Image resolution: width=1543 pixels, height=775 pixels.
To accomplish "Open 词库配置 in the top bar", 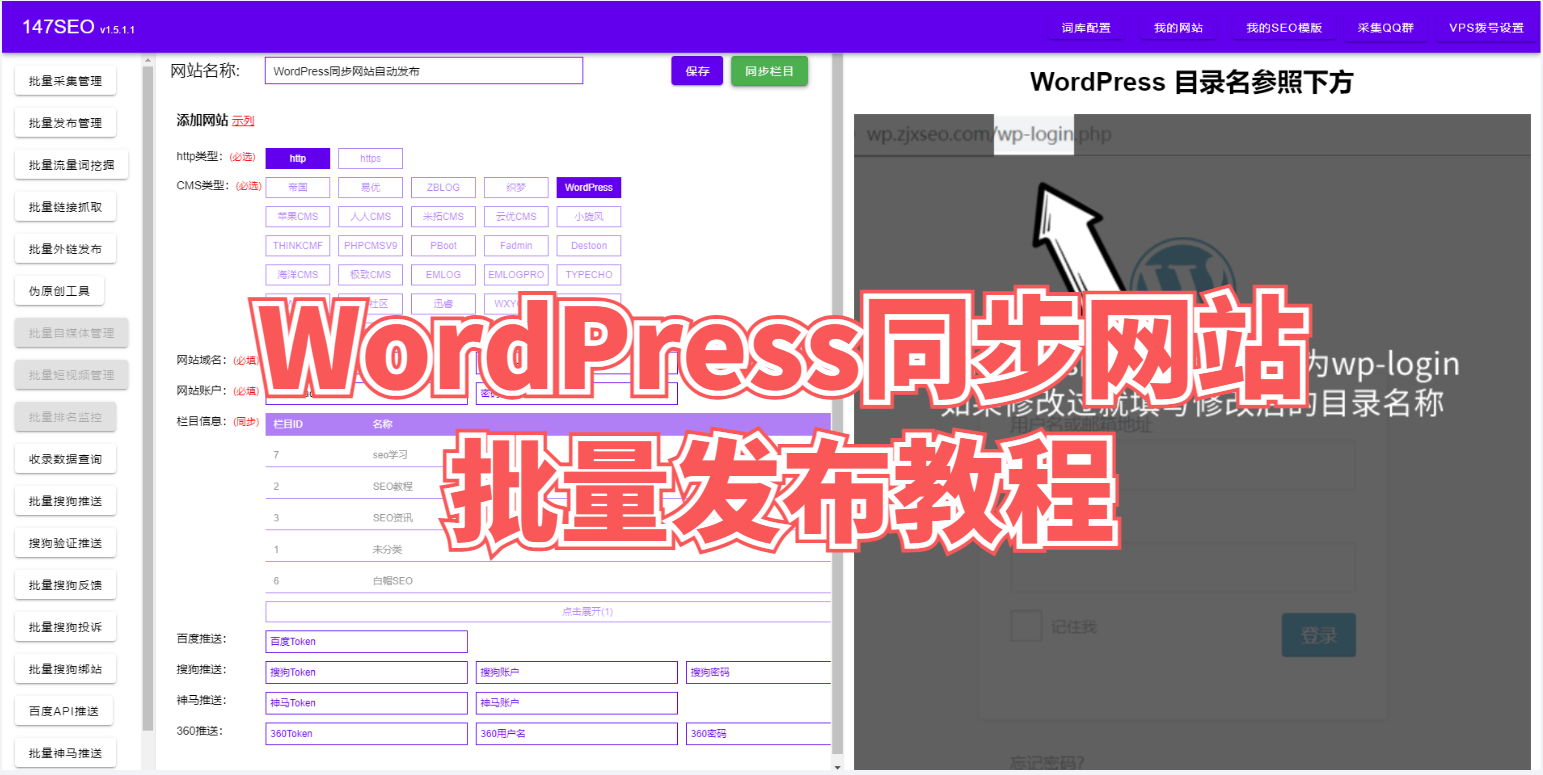I will tap(1086, 28).
